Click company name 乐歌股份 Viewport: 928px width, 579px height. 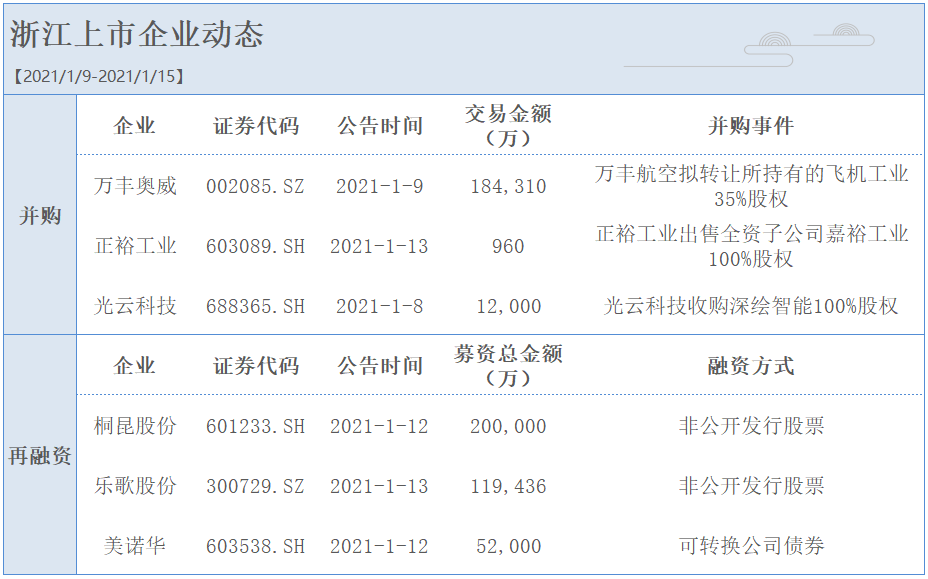[135, 486]
